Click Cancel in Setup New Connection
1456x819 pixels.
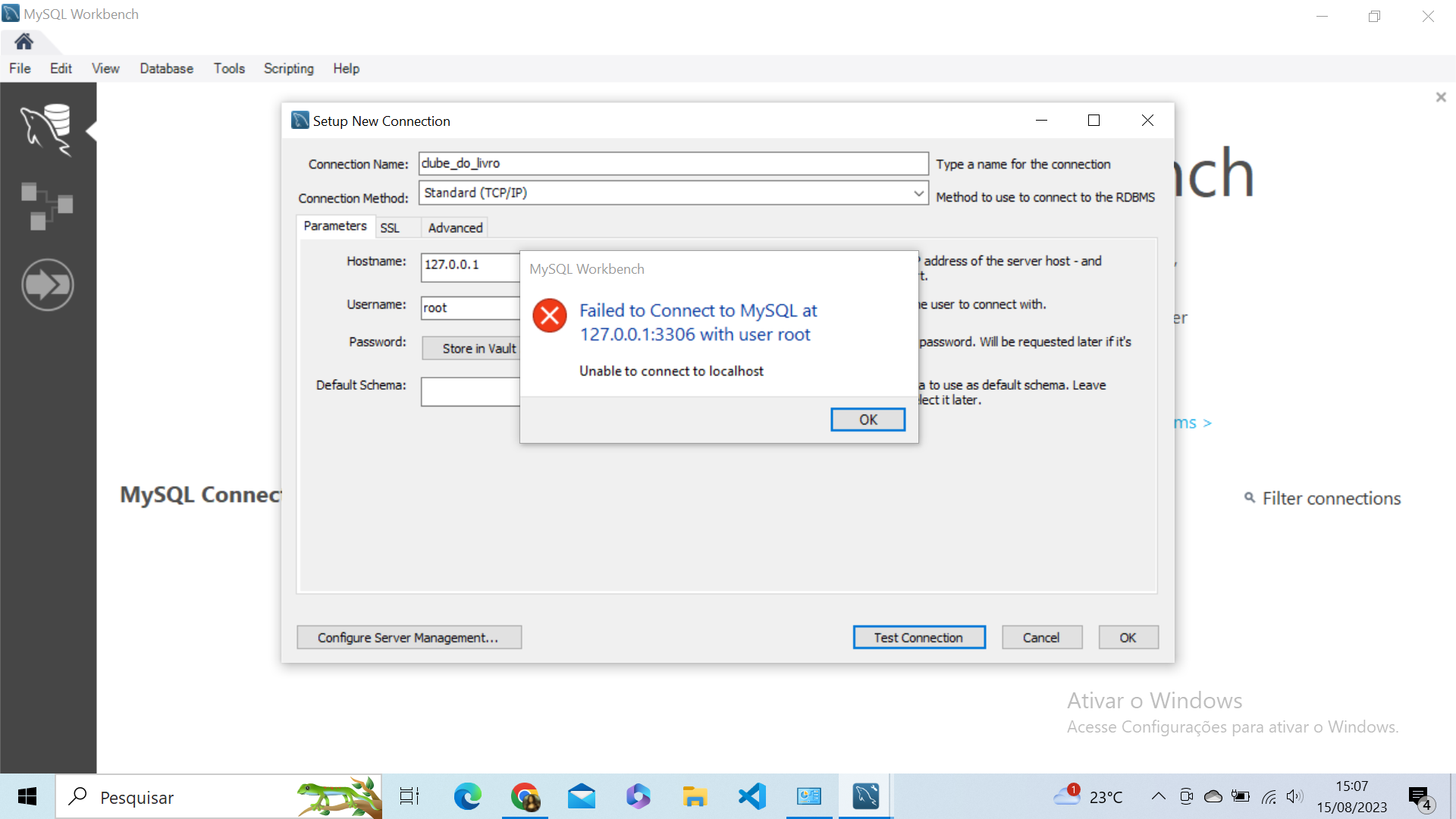pyautogui.click(x=1041, y=637)
